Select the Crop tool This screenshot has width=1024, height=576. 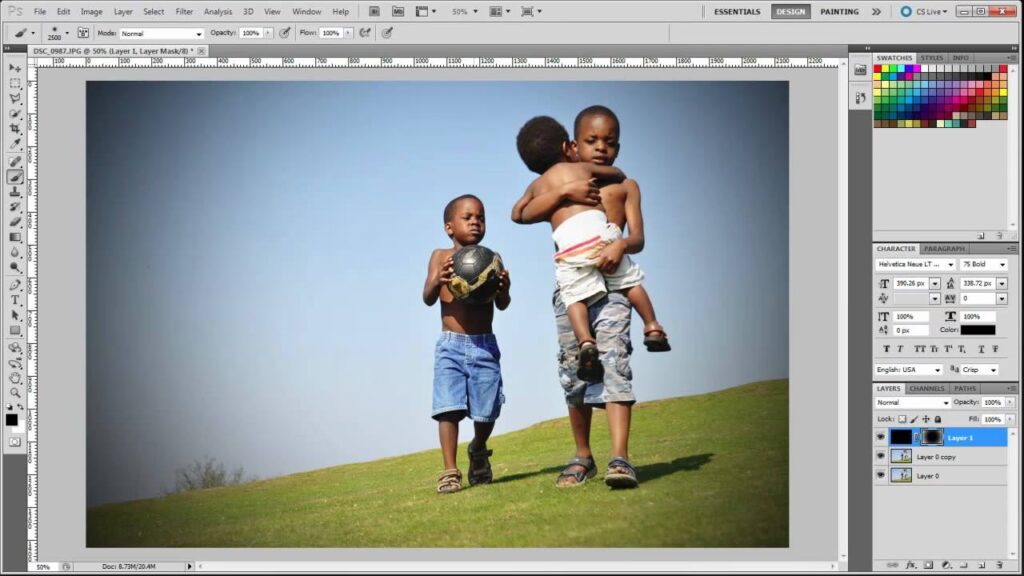(x=15, y=130)
